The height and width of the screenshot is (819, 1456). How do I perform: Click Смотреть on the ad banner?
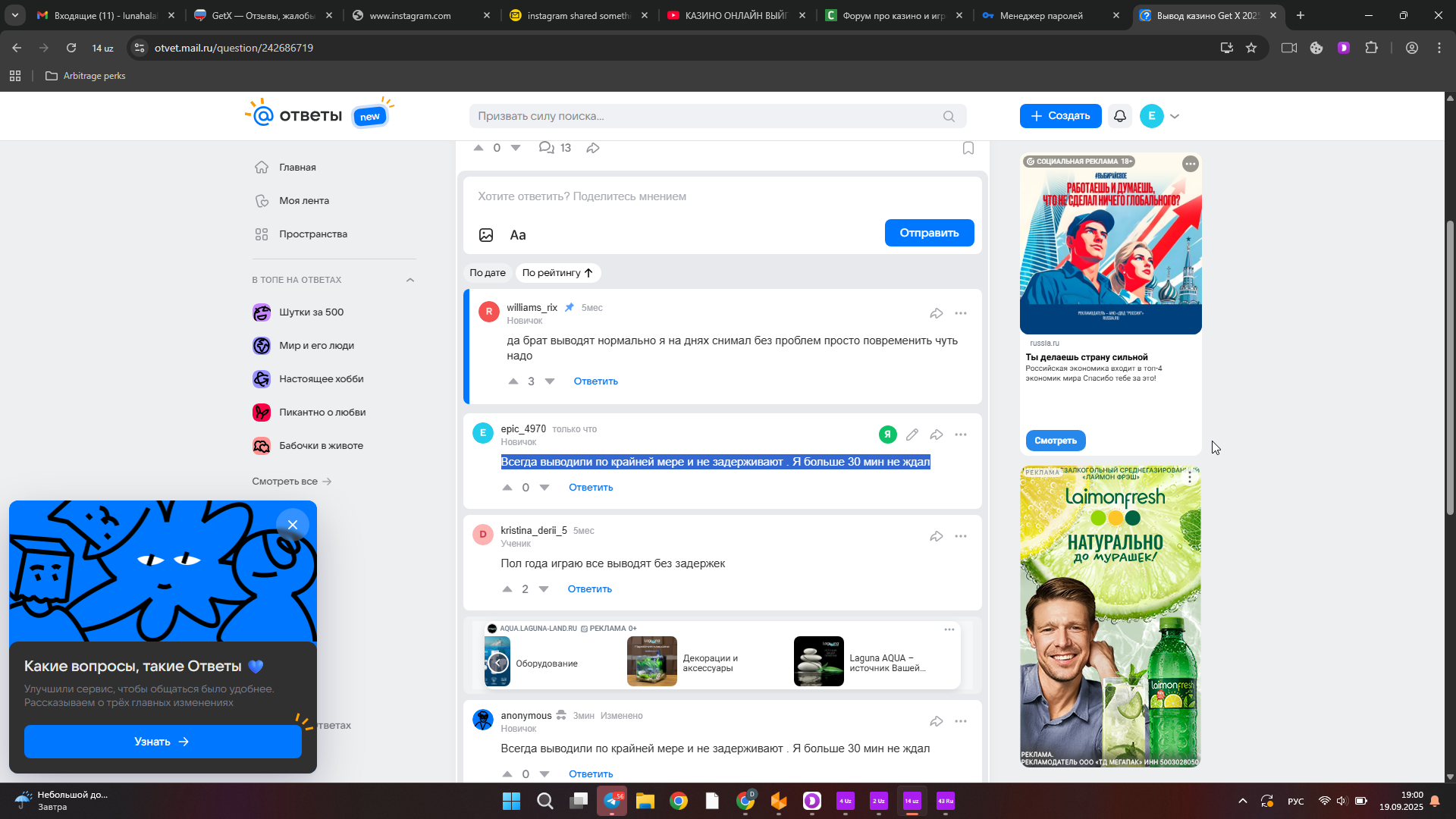[1055, 441]
